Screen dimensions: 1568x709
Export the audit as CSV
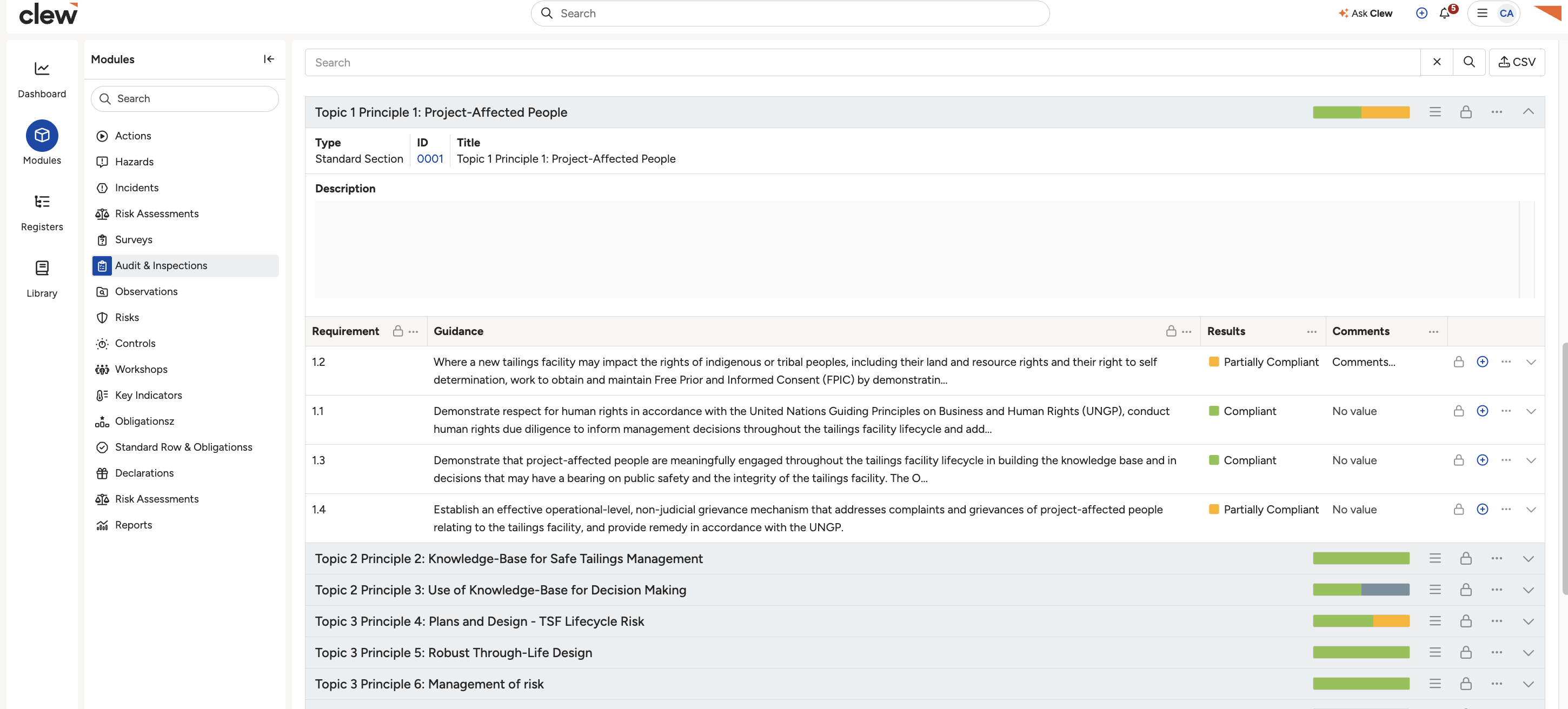[1516, 62]
